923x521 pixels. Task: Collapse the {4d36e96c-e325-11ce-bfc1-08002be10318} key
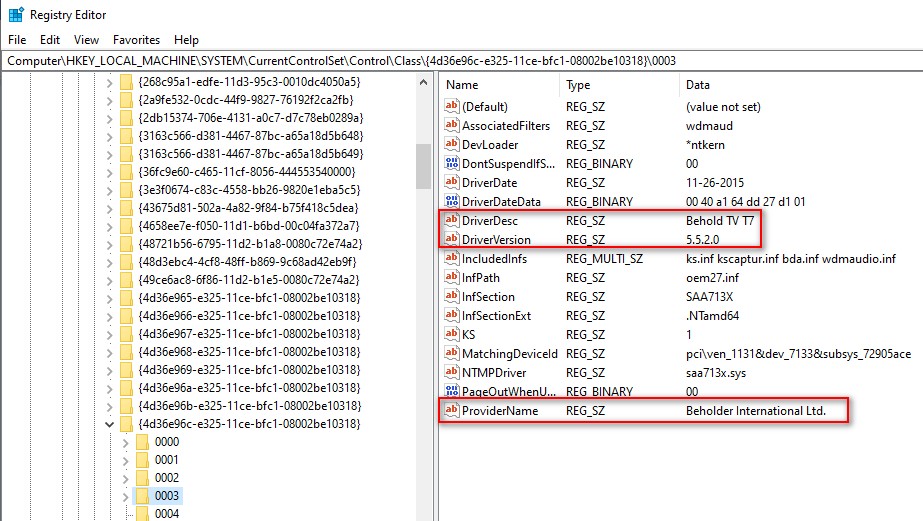[x=109, y=424]
